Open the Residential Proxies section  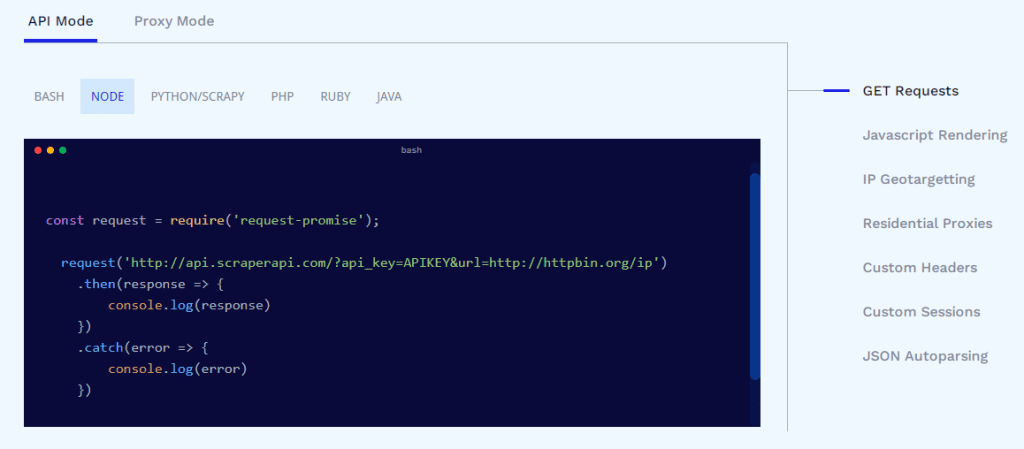pos(927,224)
